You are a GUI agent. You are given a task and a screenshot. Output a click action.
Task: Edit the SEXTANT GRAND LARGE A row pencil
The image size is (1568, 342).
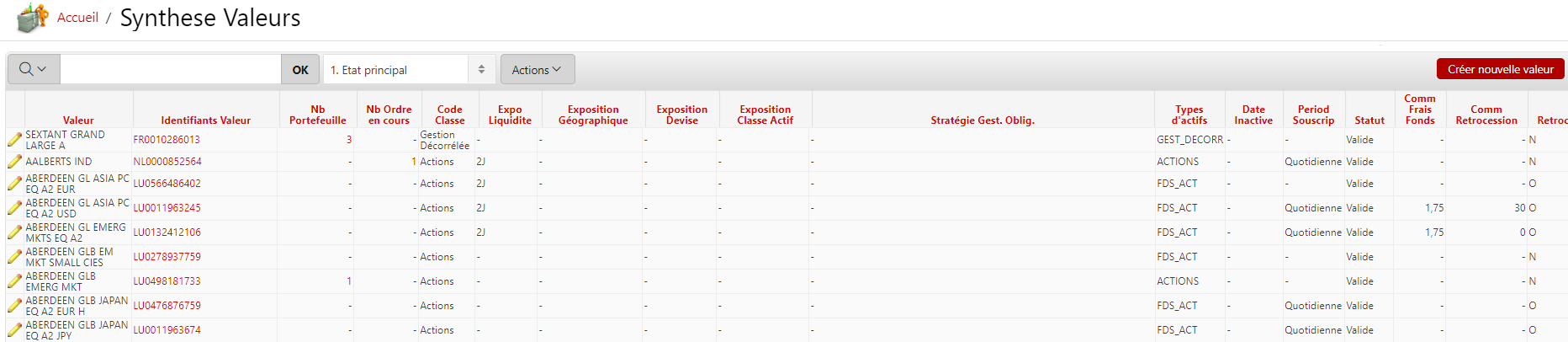14,140
